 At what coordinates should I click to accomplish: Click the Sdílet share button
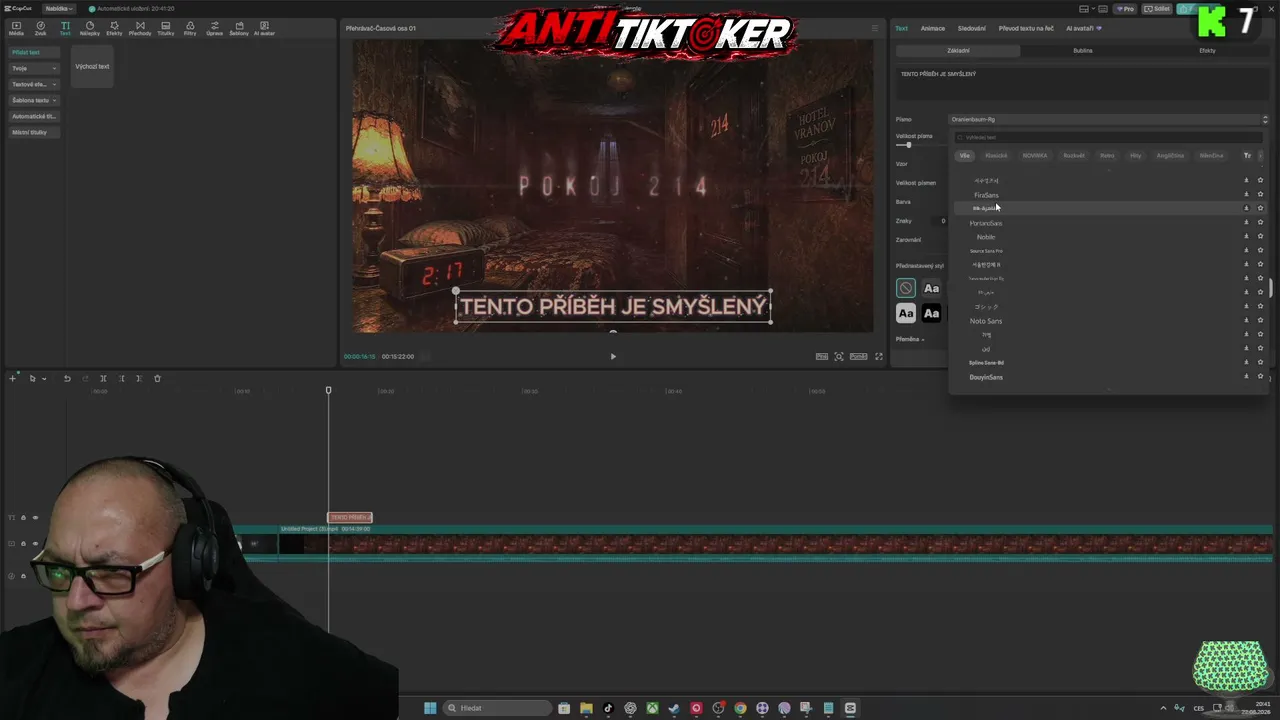(x=1158, y=9)
